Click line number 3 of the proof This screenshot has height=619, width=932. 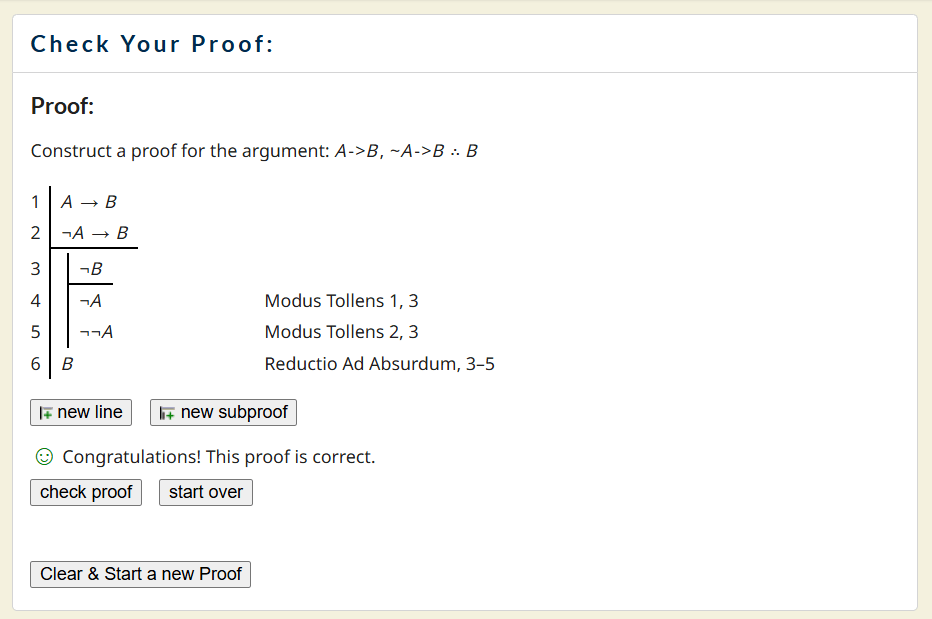(x=36, y=269)
